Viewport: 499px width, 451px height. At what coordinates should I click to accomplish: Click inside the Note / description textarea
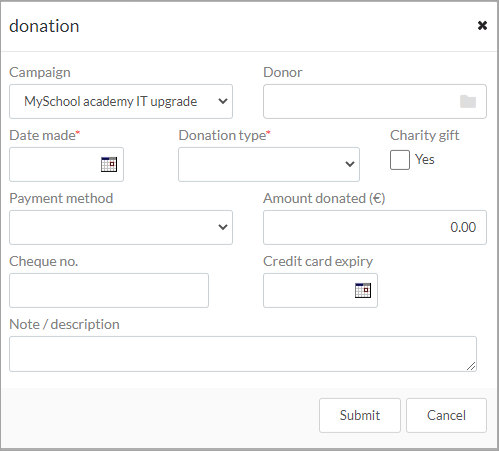[x=243, y=354]
